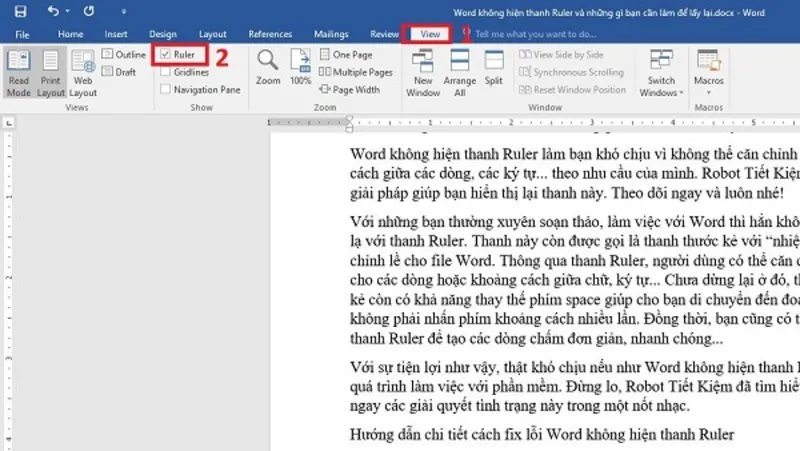This screenshot has width=800, height=451.
Task: Switch to Outline view
Action: tap(124, 54)
